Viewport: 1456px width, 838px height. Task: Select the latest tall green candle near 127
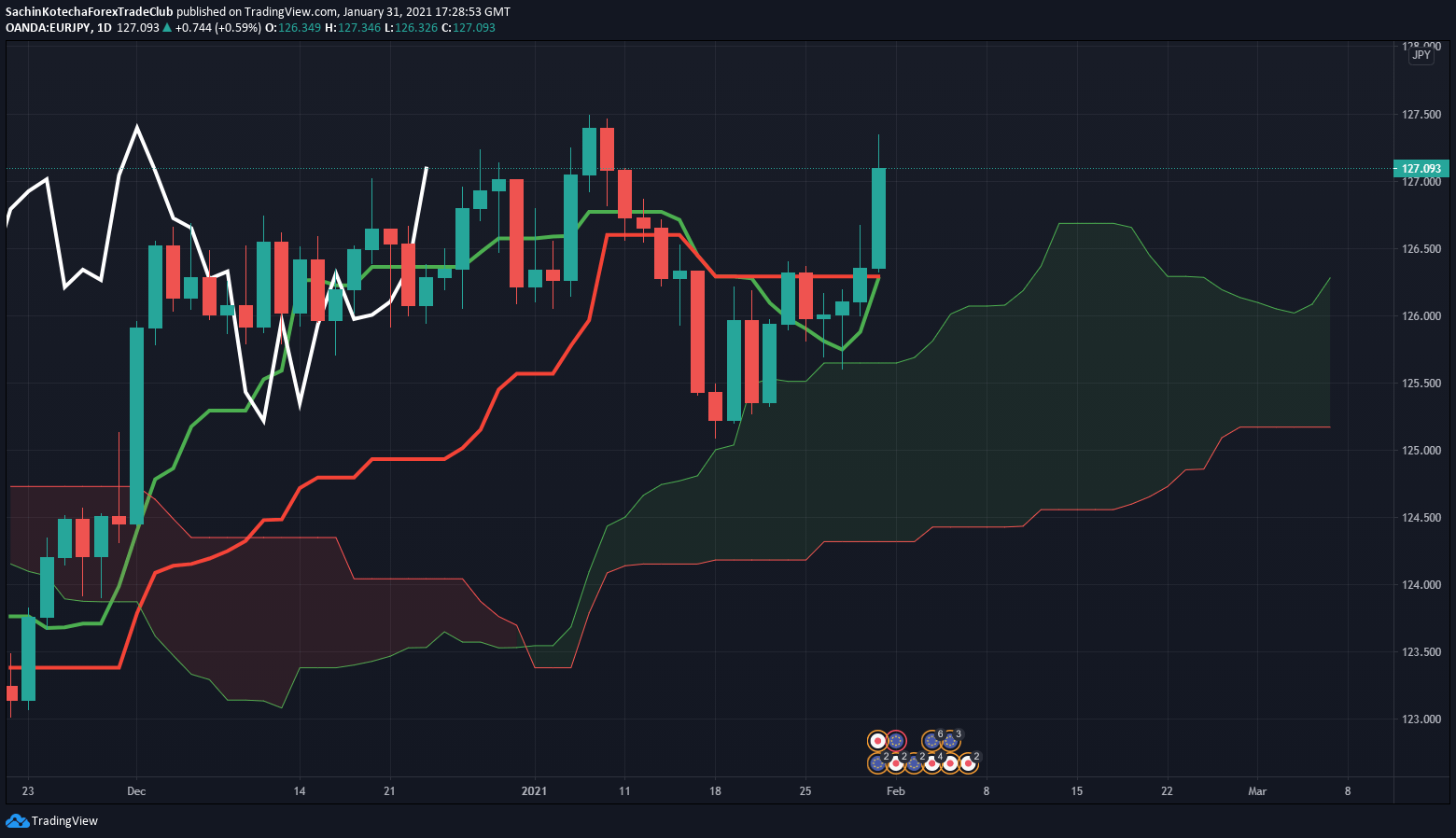click(x=878, y=218)
